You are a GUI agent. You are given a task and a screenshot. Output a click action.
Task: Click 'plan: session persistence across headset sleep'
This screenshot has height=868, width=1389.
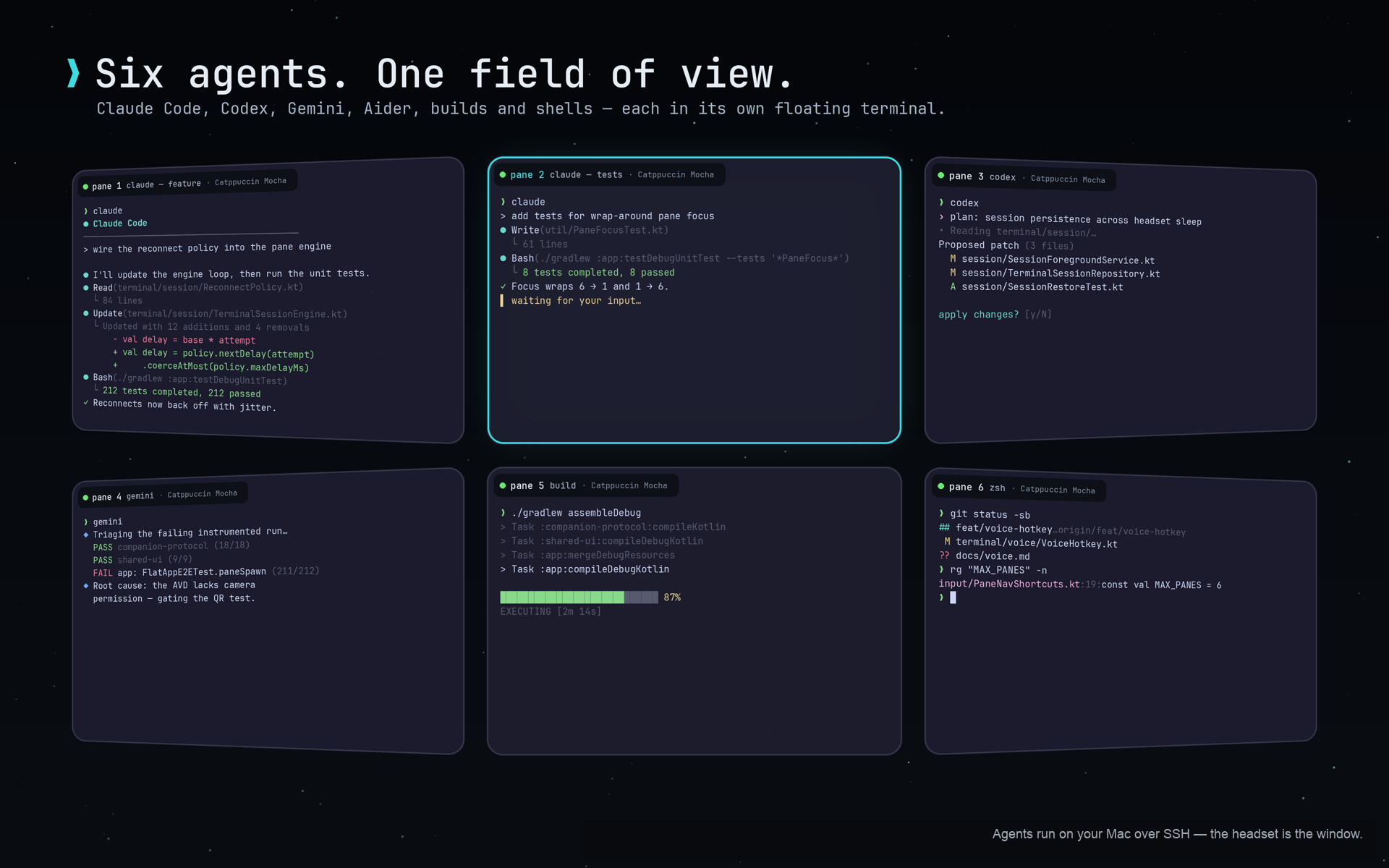[x=1075, y=219]
